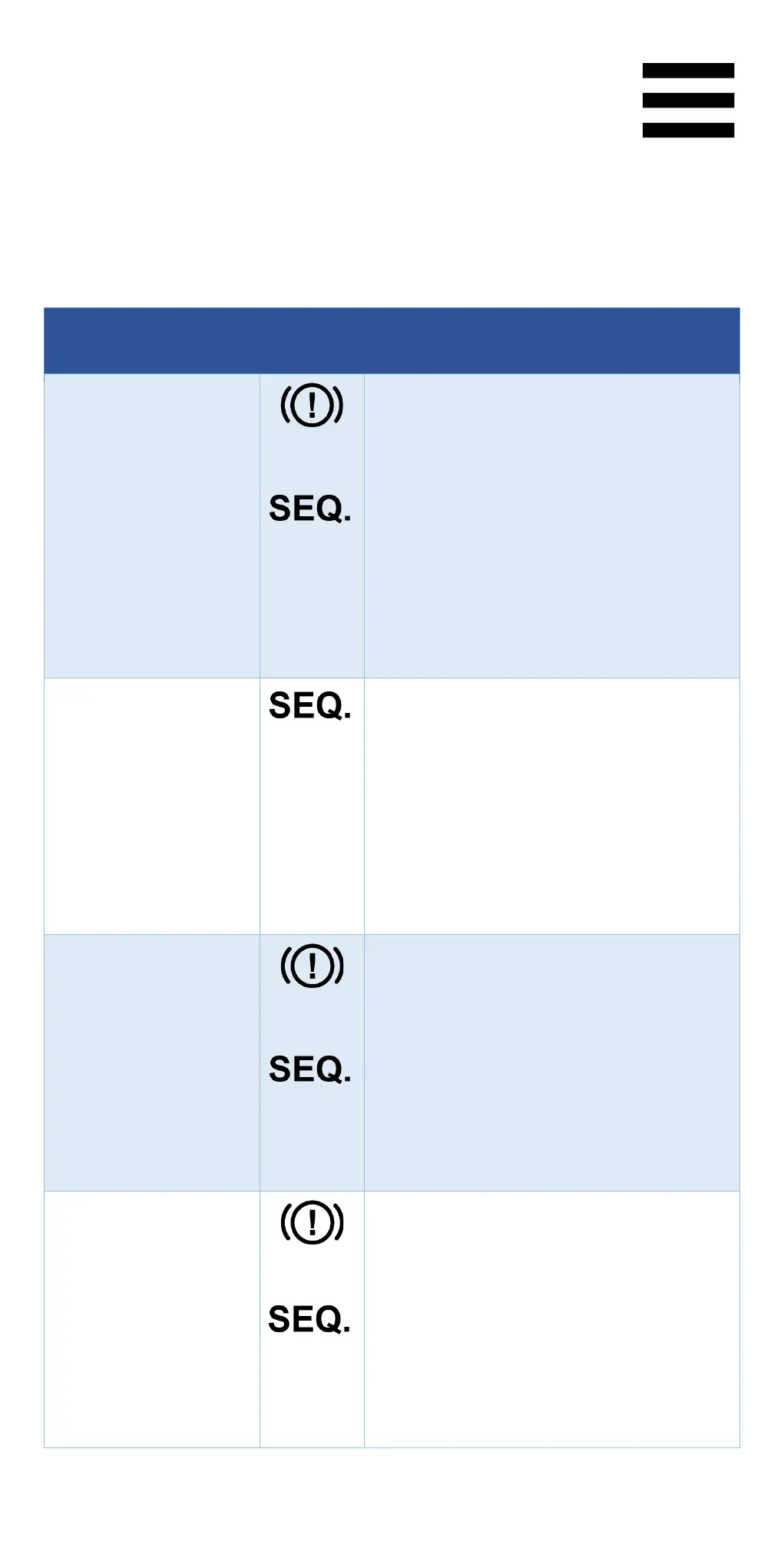
Task: Select the SEQ. label in first row
Action: click(x=310, y=509)
